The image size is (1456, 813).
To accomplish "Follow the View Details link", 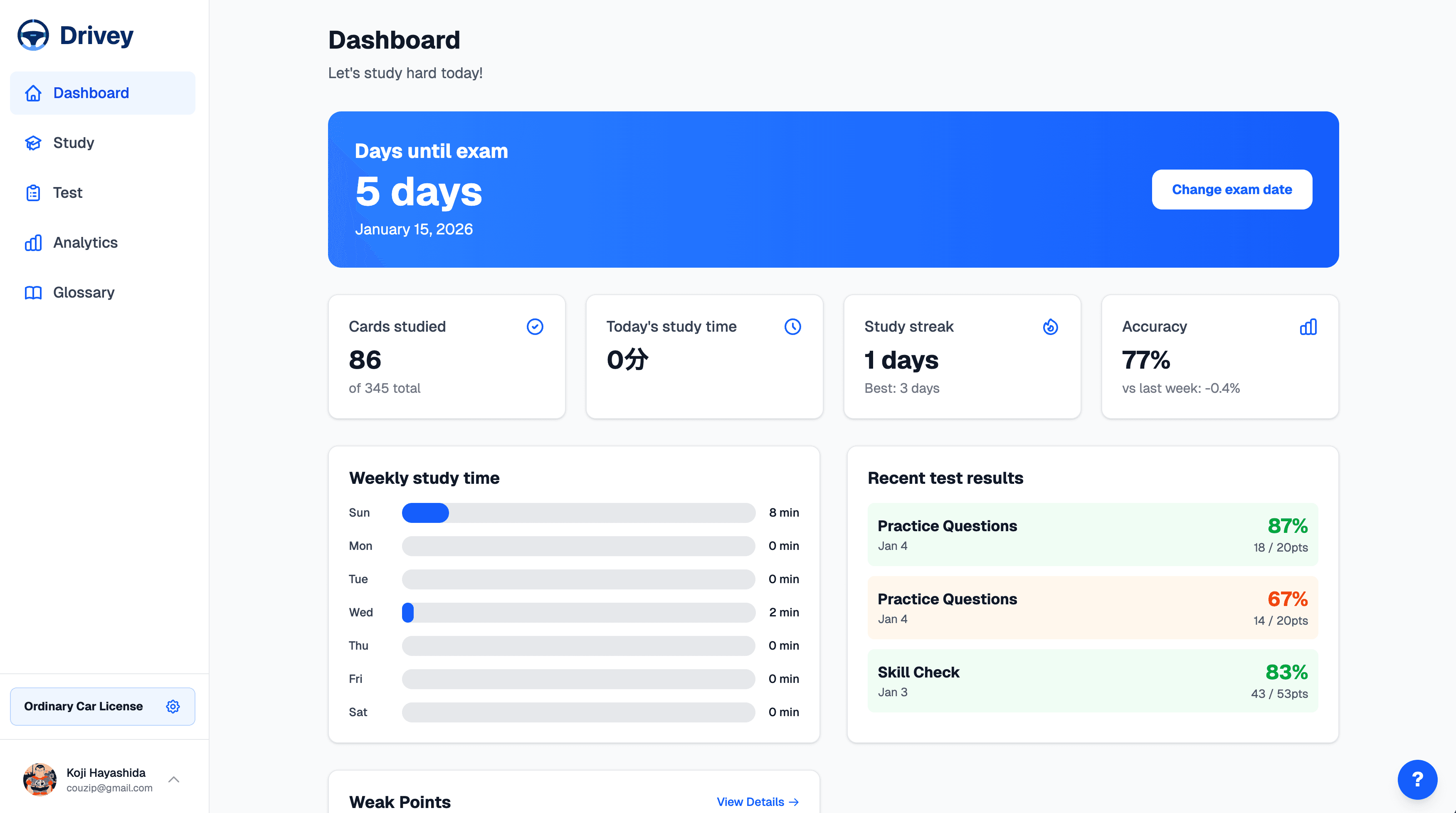I will tap(758, 802).
